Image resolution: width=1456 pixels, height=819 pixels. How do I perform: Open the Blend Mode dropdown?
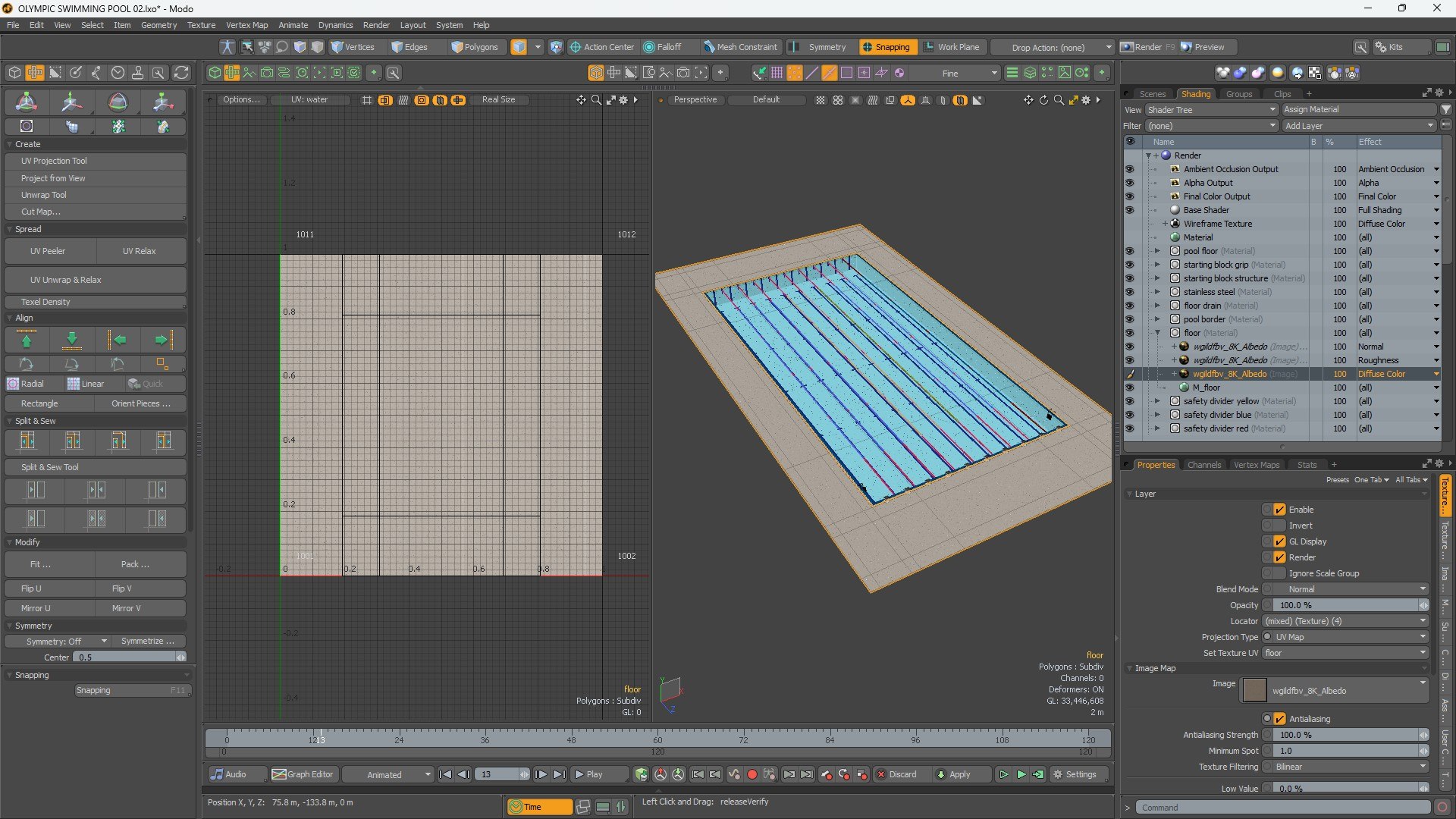(x=1351, y=589)
